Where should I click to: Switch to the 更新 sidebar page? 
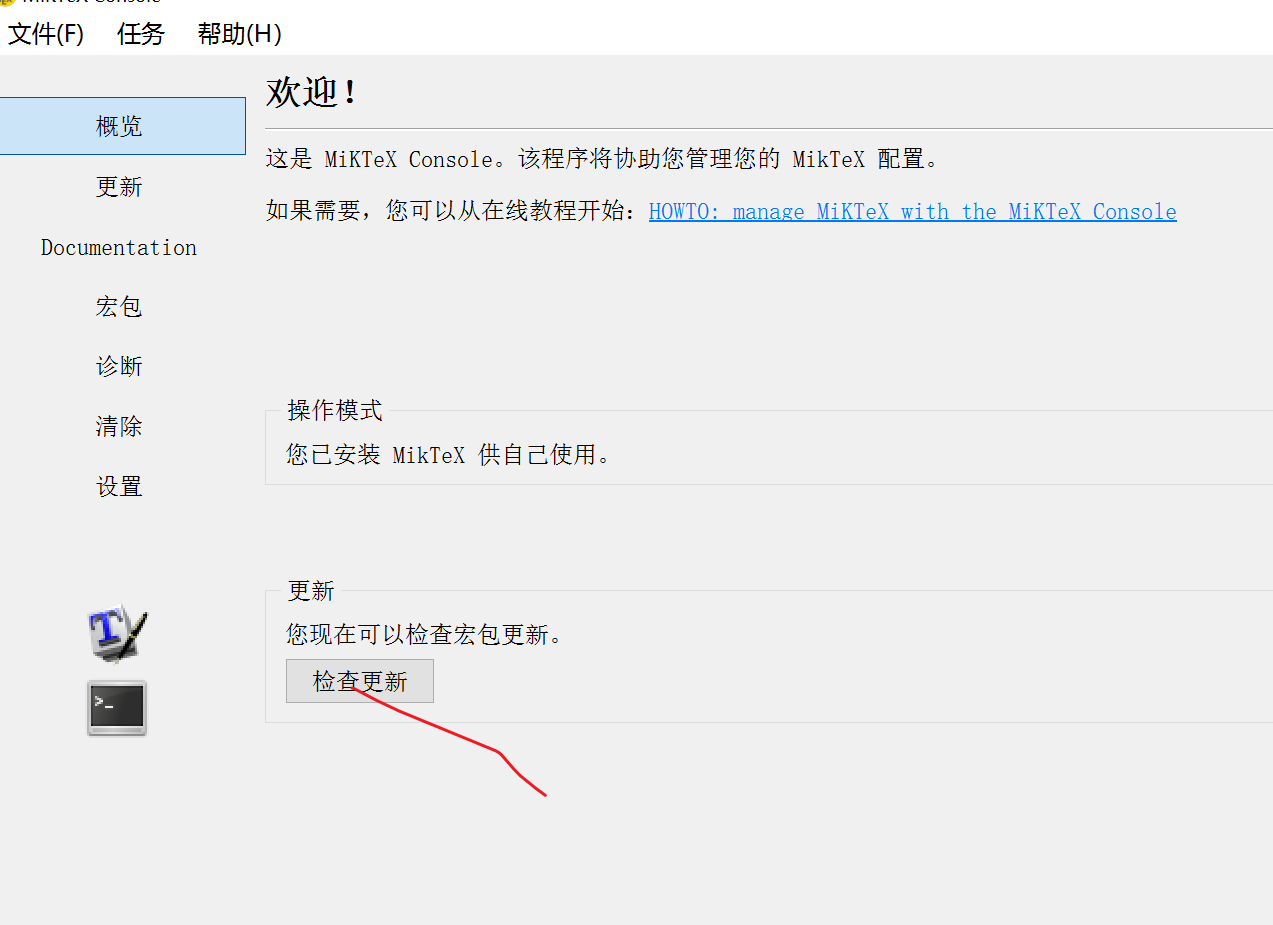point(119,187)
